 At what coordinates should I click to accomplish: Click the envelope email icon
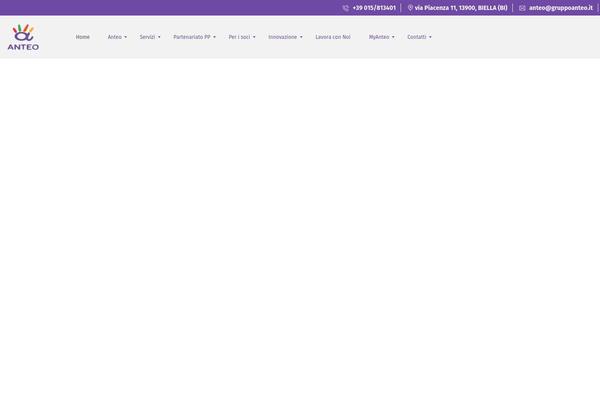522,8
